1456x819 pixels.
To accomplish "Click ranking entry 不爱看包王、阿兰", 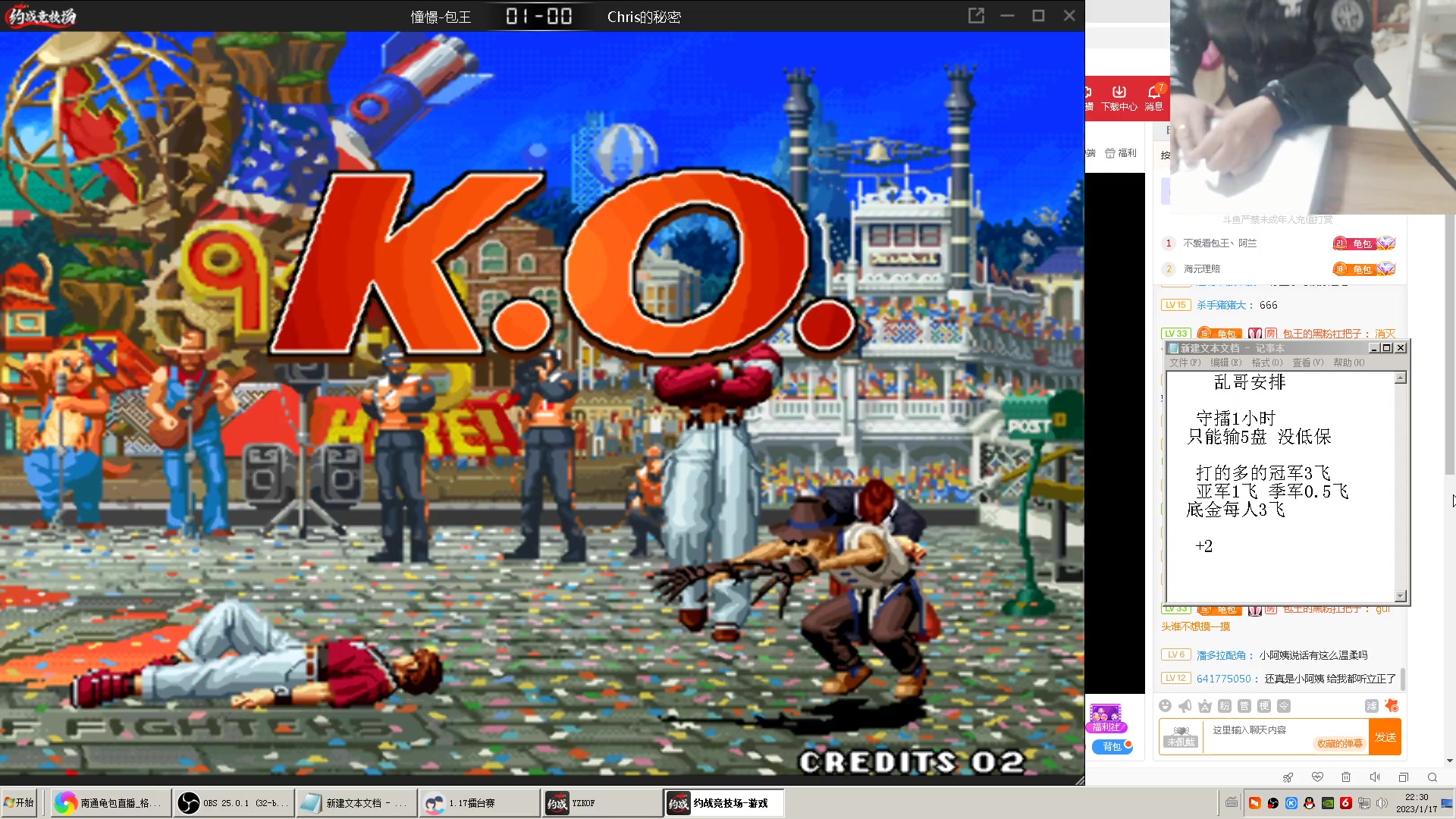I will (1220, 243).
